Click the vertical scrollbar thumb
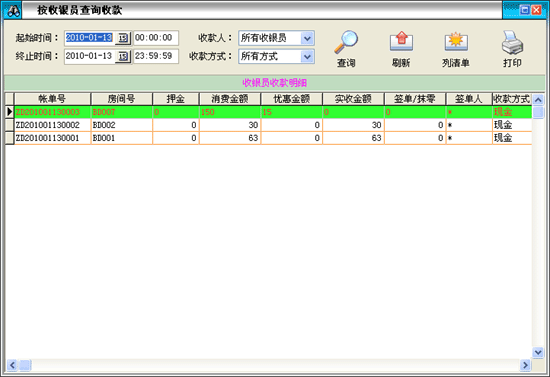The width and height of the screenshot is (550, 377). 538,113
